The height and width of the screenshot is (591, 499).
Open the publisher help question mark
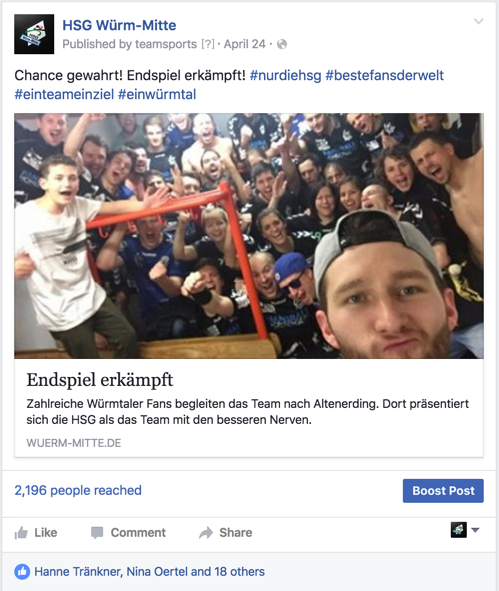[208, 44]
